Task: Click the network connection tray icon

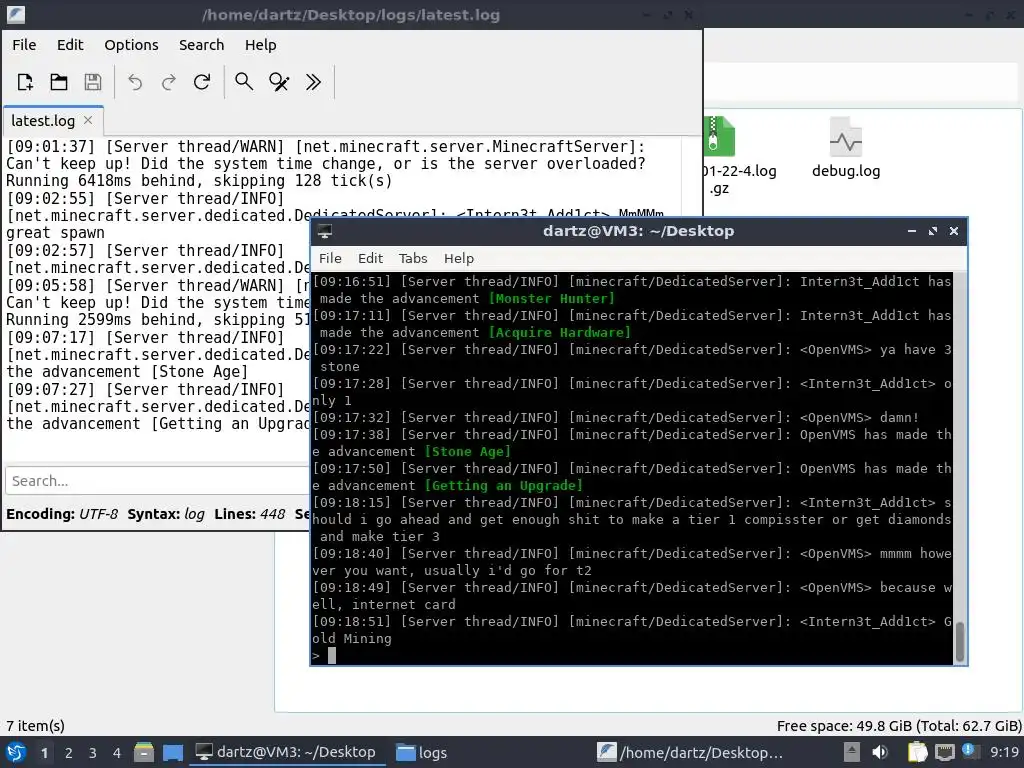Action: (x=944, y=752)
